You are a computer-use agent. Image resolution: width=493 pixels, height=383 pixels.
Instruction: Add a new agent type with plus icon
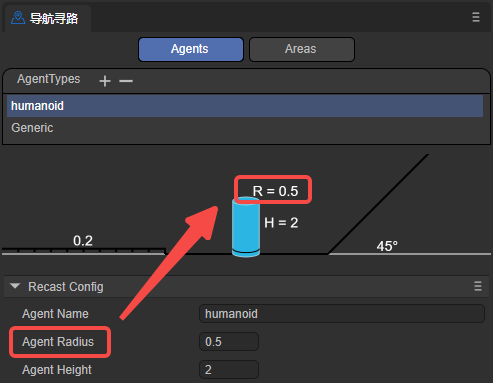click(x=105, y=81)
